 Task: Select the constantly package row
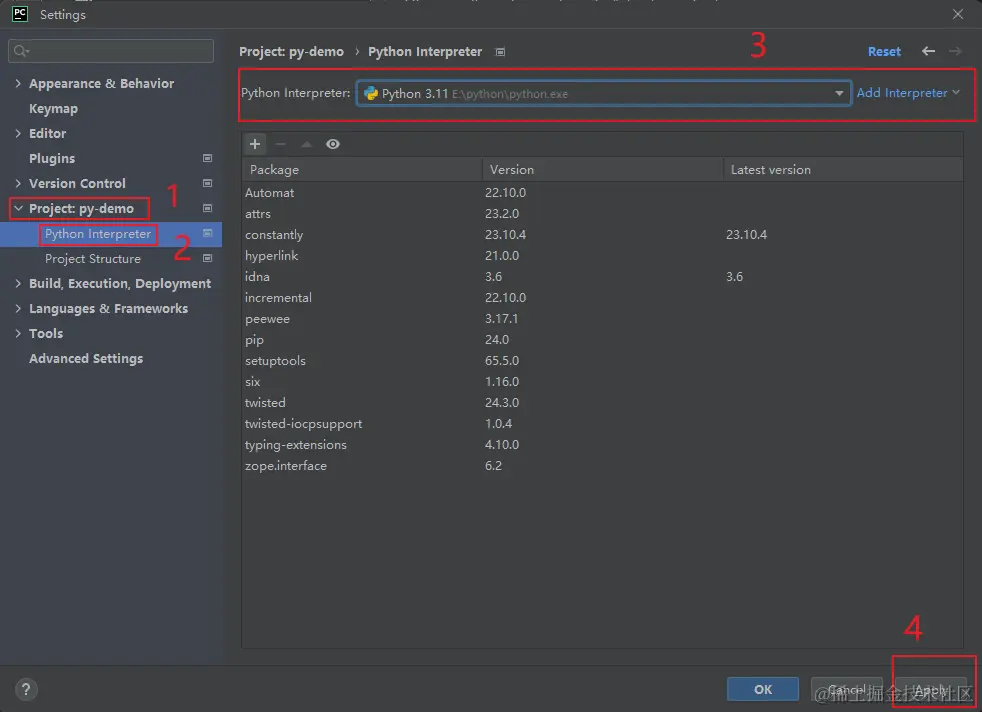tap(602, 235)
